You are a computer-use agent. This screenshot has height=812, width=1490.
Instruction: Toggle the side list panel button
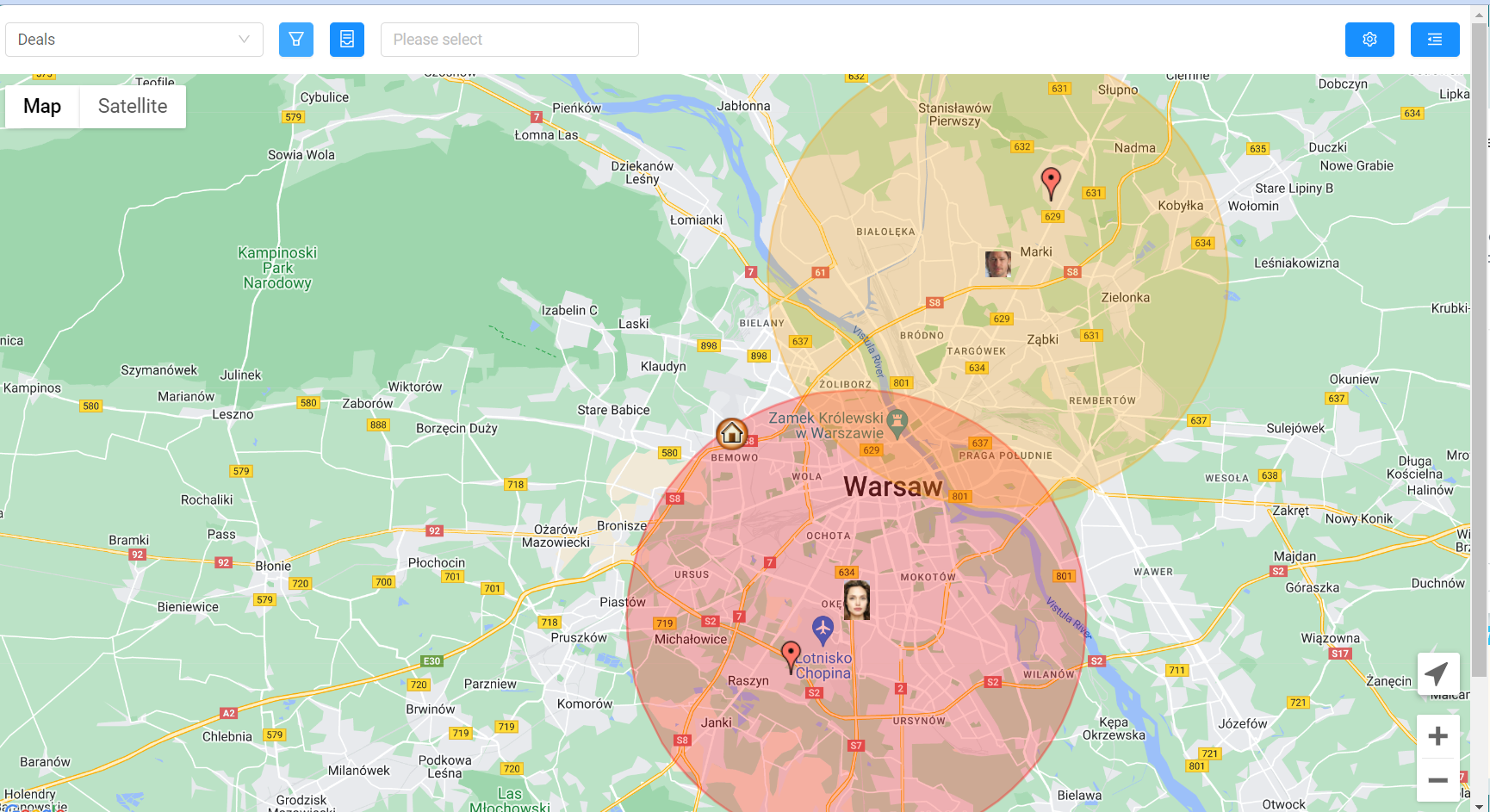click(1435, 40)
